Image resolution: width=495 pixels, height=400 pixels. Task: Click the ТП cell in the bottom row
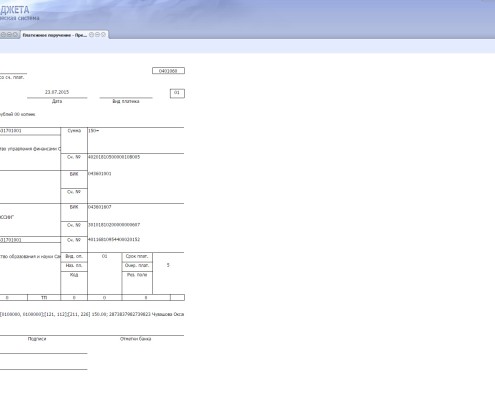coord(44,297)
